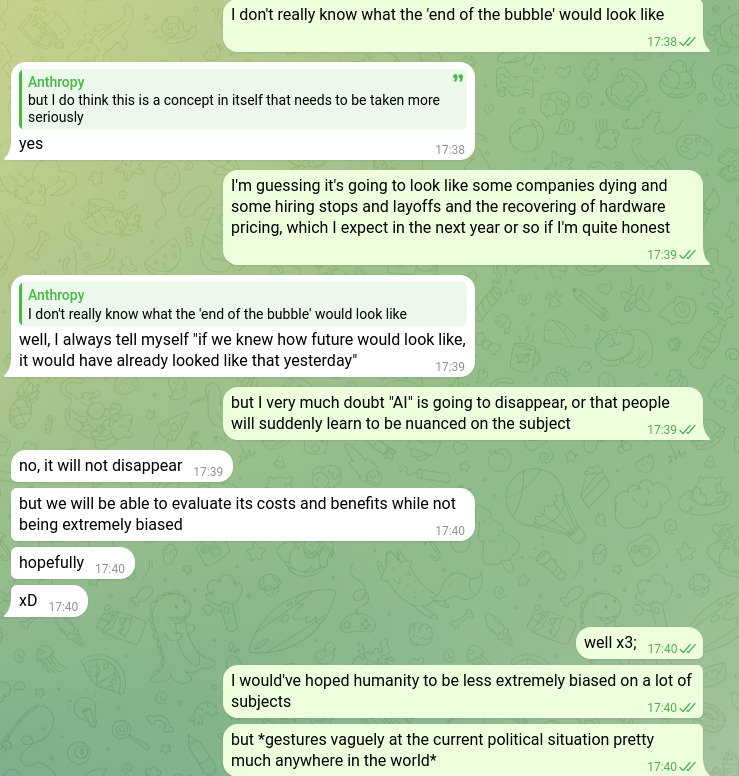Click the quote icon in the first reply
Screen dimensions: 739x776
click(x=458, y=80)
